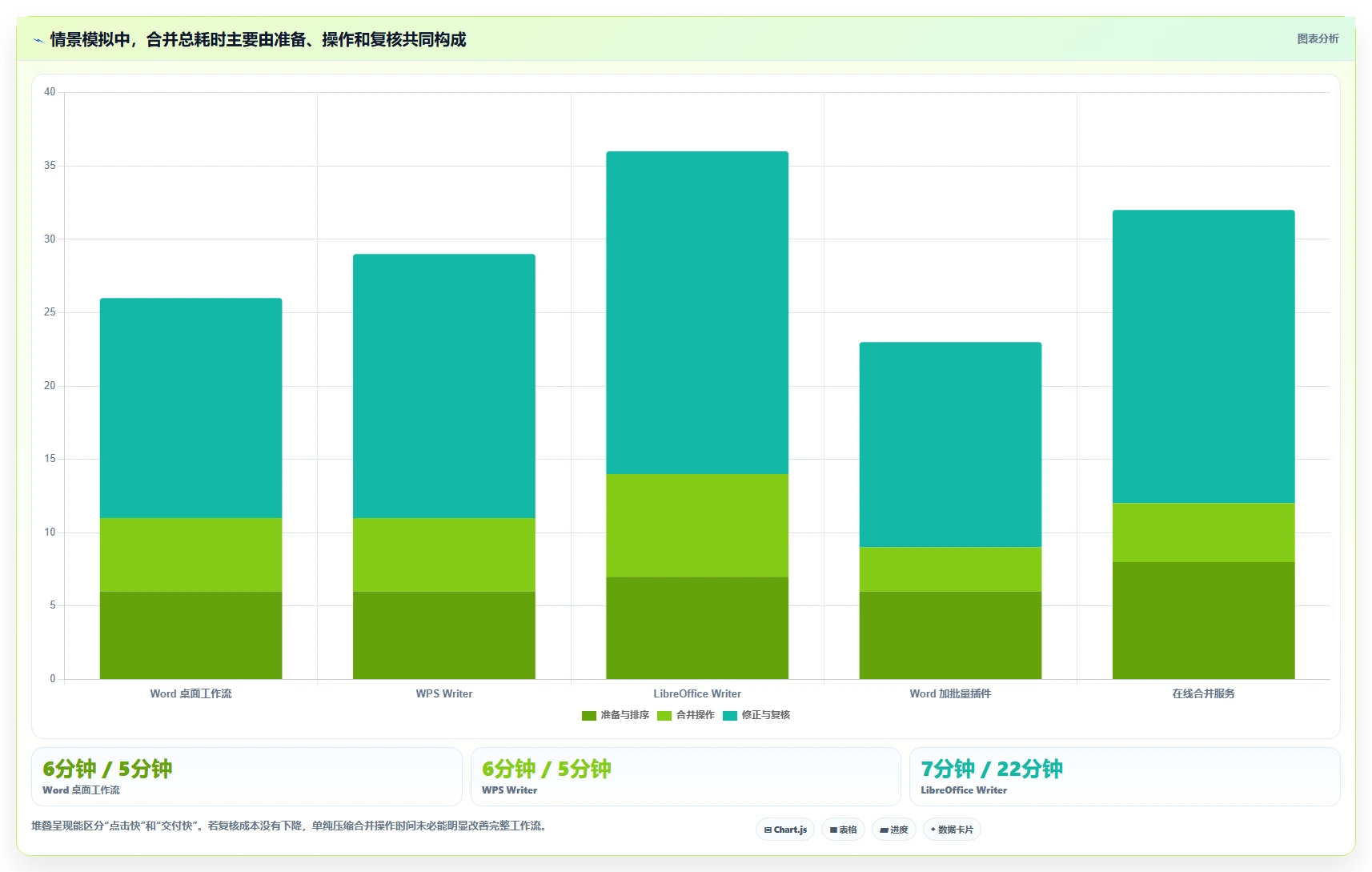Click the dark green 准备与排序 segment of the Word 桌面工作流 bar
The image size is (1372, 872).
click(191, 635)
